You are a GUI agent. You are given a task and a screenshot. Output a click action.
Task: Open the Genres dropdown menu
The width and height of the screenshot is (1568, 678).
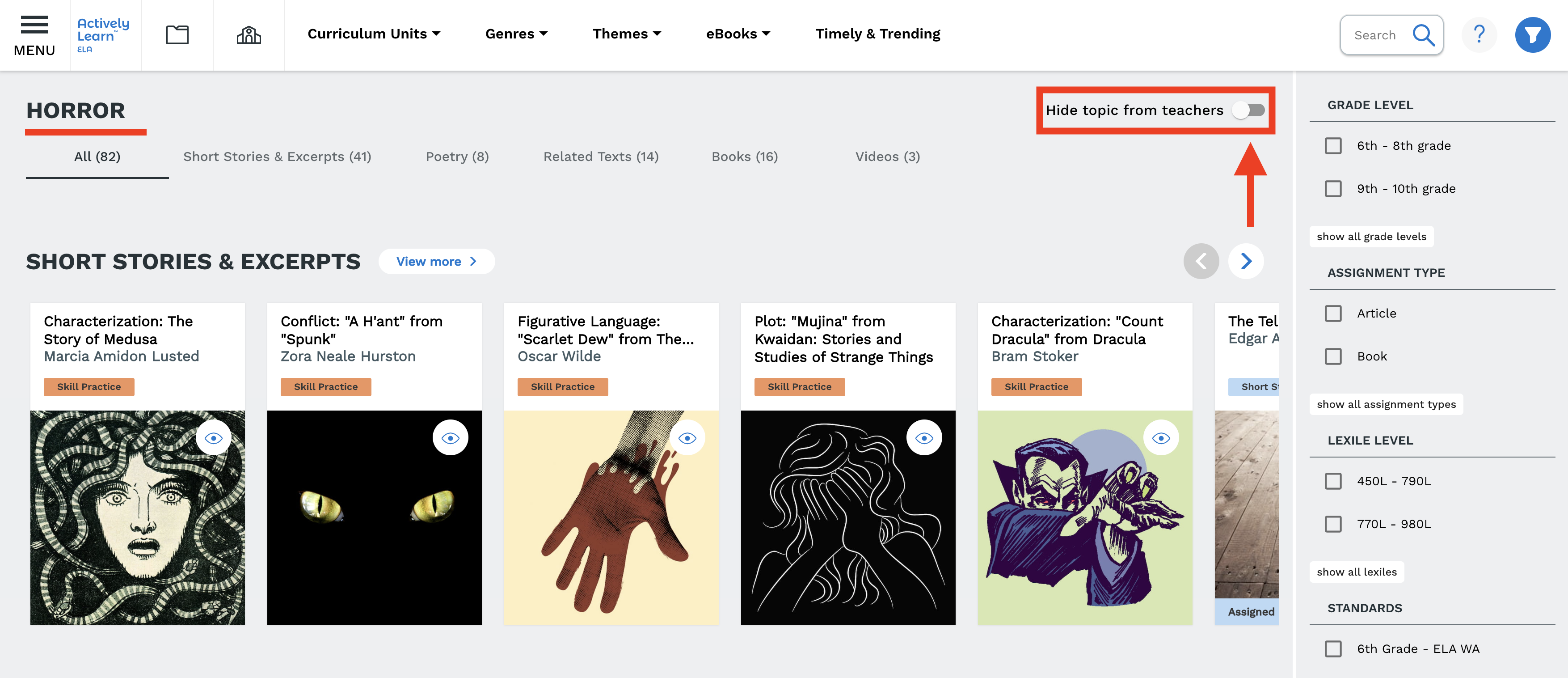(x=516, y=34)
